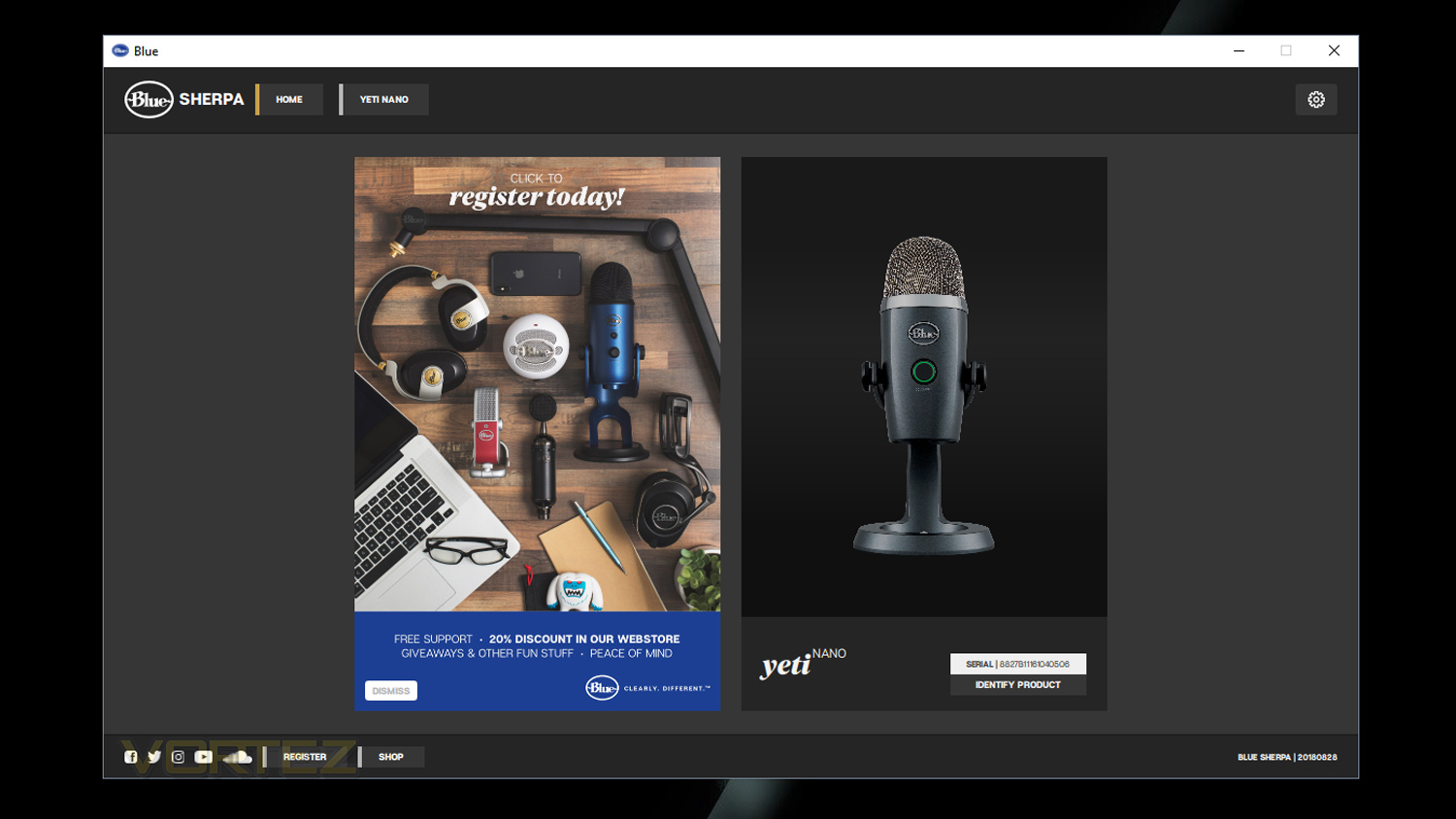Open the SoundCloud icon in footer
The height and width of the screenshot is (819, 1456).
(238, 757)
